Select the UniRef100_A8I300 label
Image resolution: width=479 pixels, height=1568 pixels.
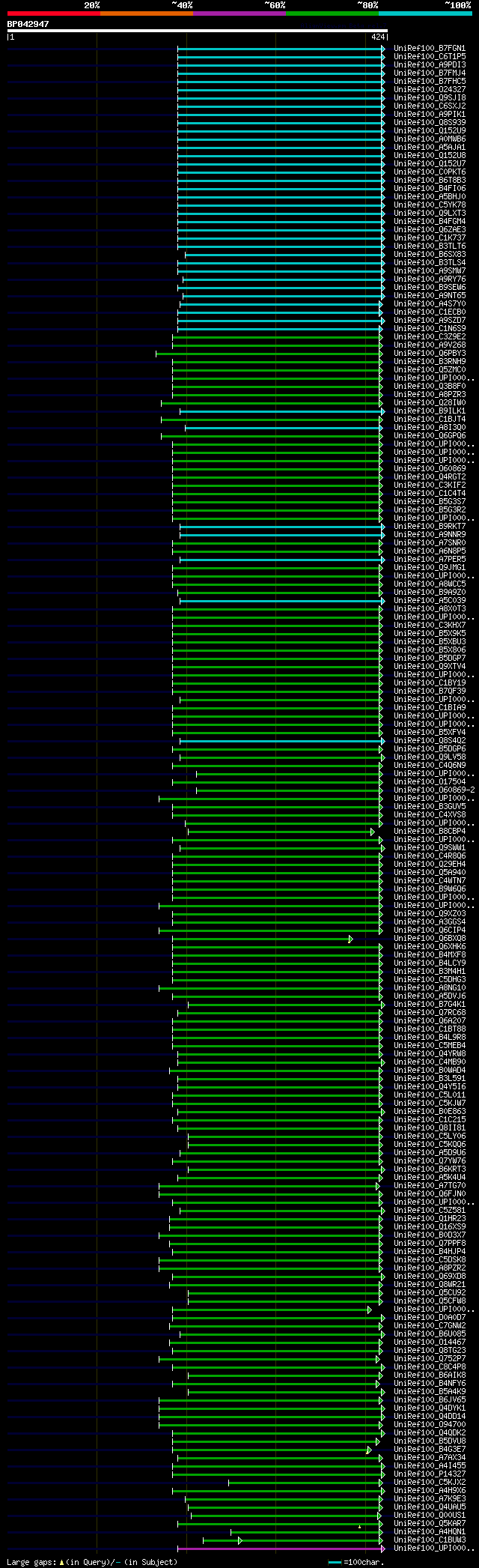pos(430,428)
